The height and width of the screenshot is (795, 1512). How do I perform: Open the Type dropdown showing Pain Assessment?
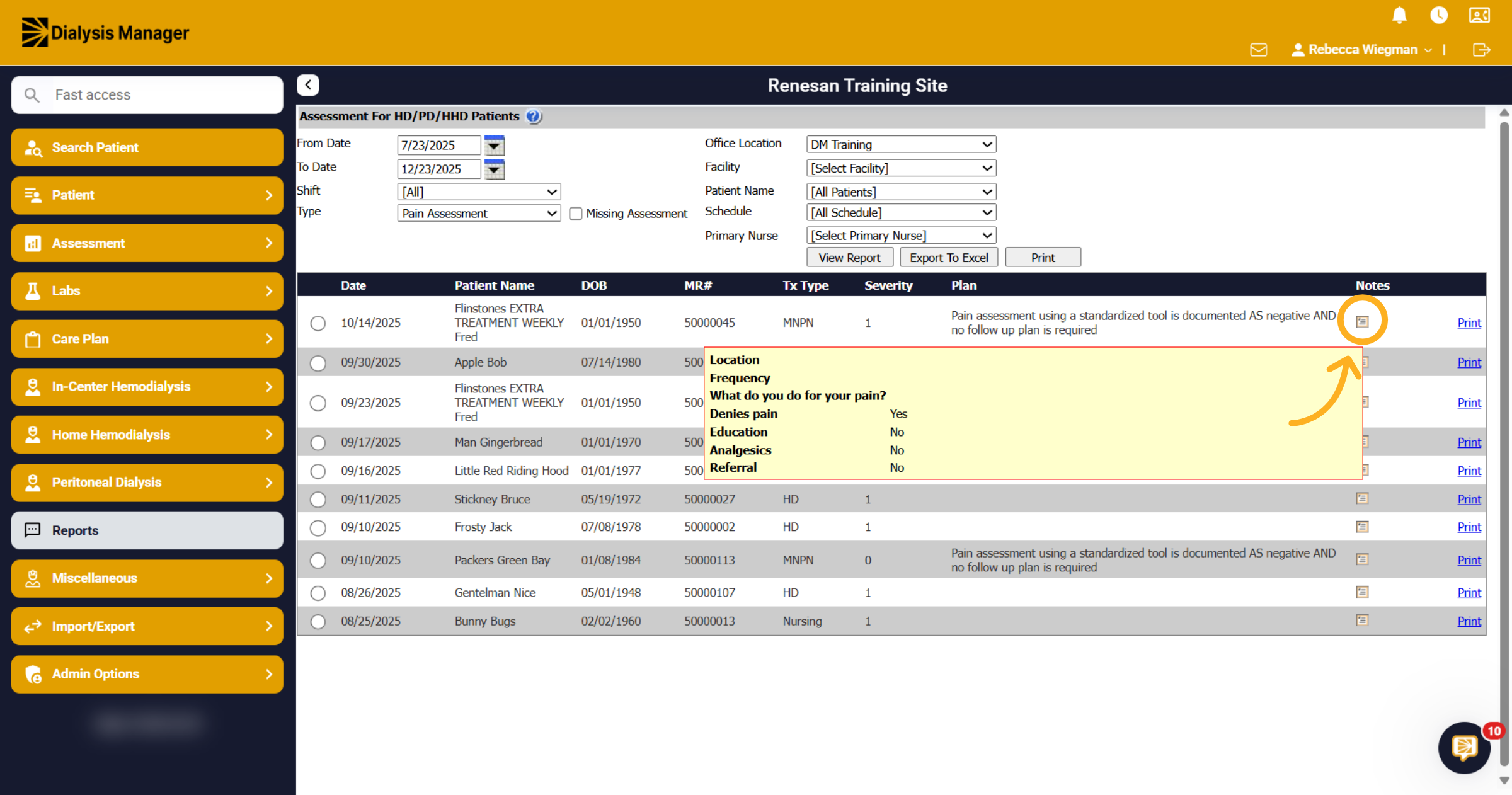[x=479, y=214]
